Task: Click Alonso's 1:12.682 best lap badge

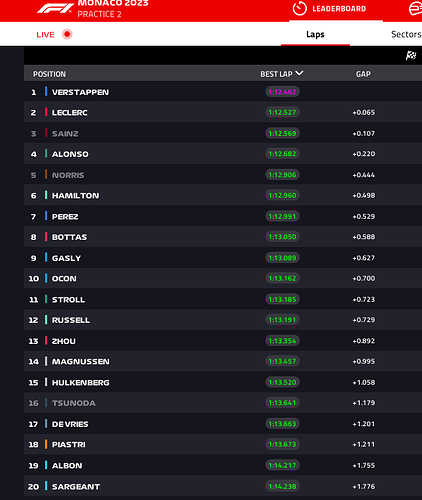Action: click(282, 154)
